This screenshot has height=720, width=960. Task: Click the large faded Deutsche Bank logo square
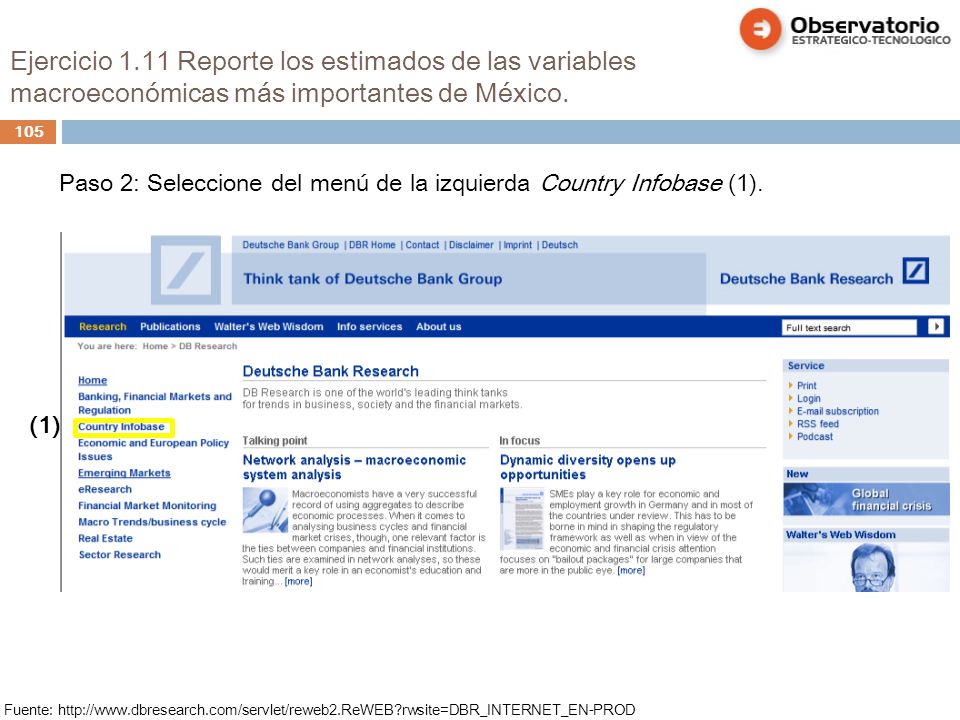coord(186,270)
